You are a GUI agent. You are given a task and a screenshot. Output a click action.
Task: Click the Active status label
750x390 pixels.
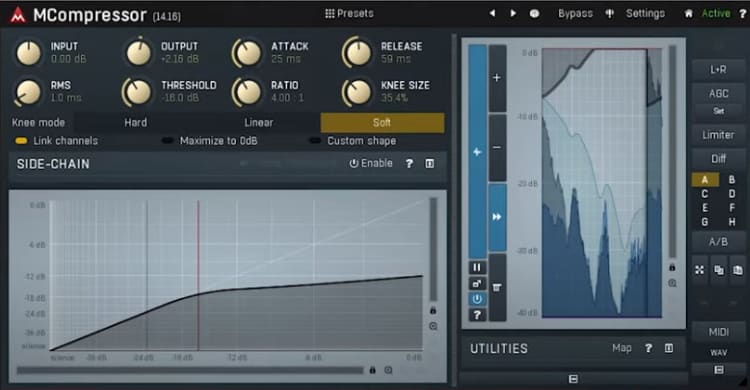coord(716,13)
